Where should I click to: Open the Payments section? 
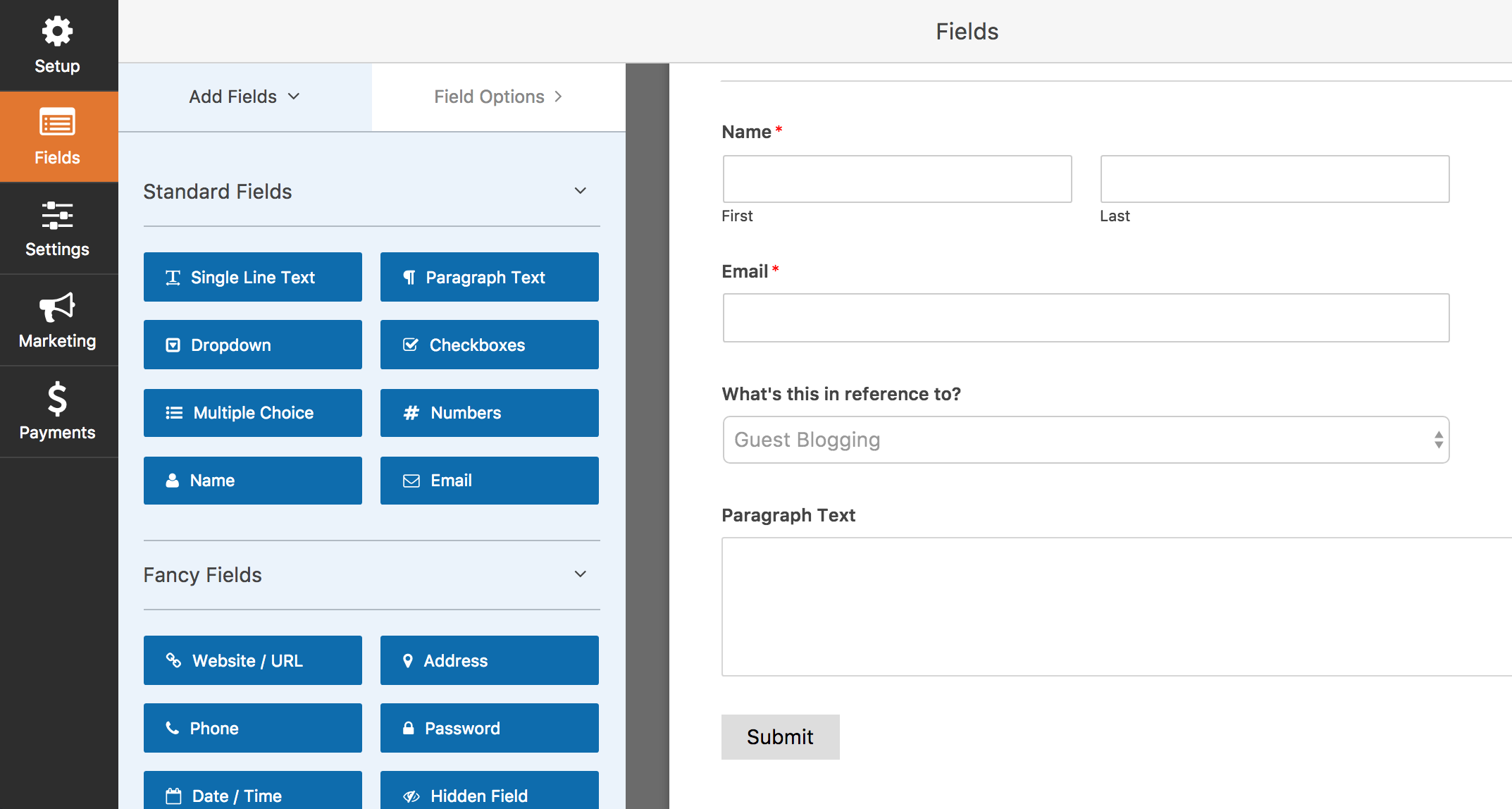tap(58, 411)
